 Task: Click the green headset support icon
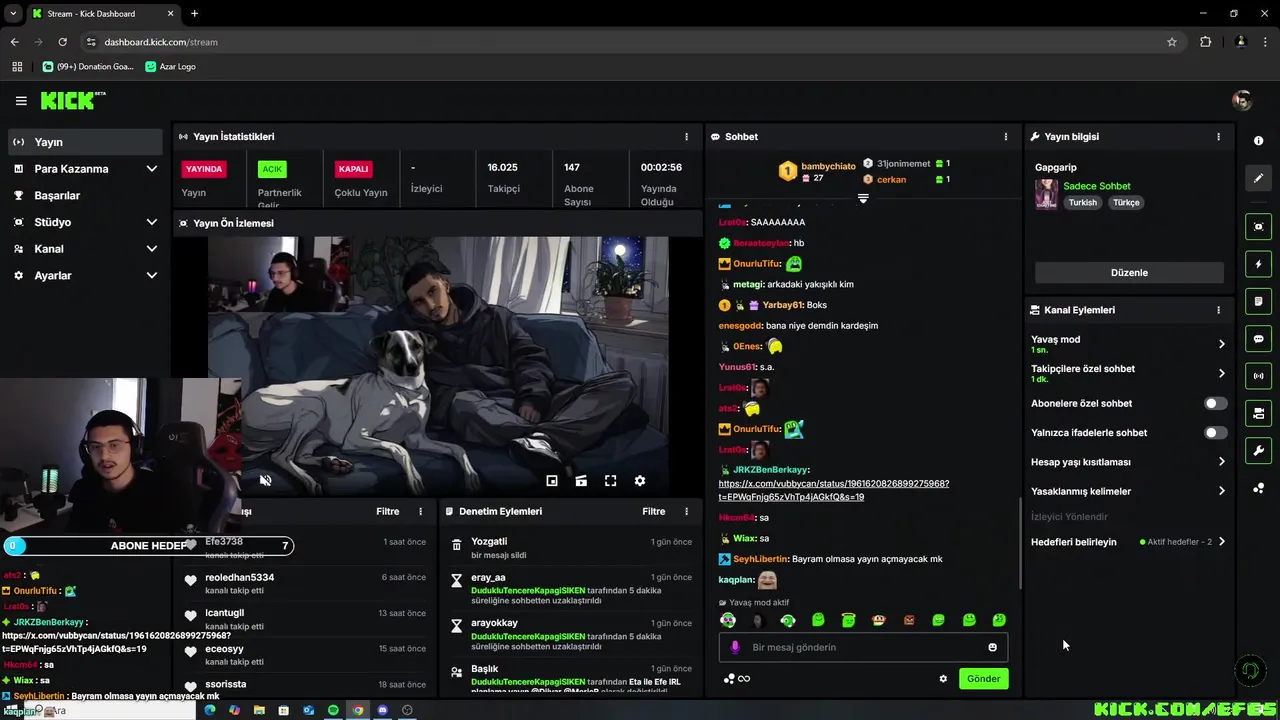1250,670
